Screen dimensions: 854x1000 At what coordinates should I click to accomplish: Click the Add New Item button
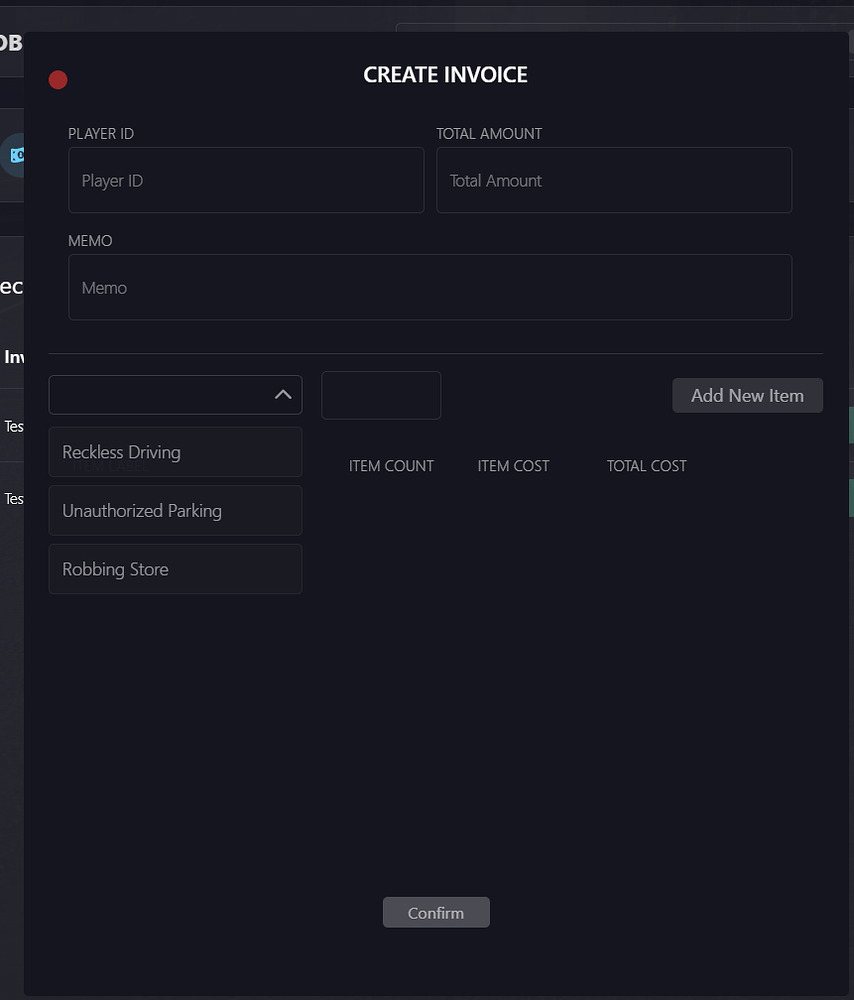747,395
